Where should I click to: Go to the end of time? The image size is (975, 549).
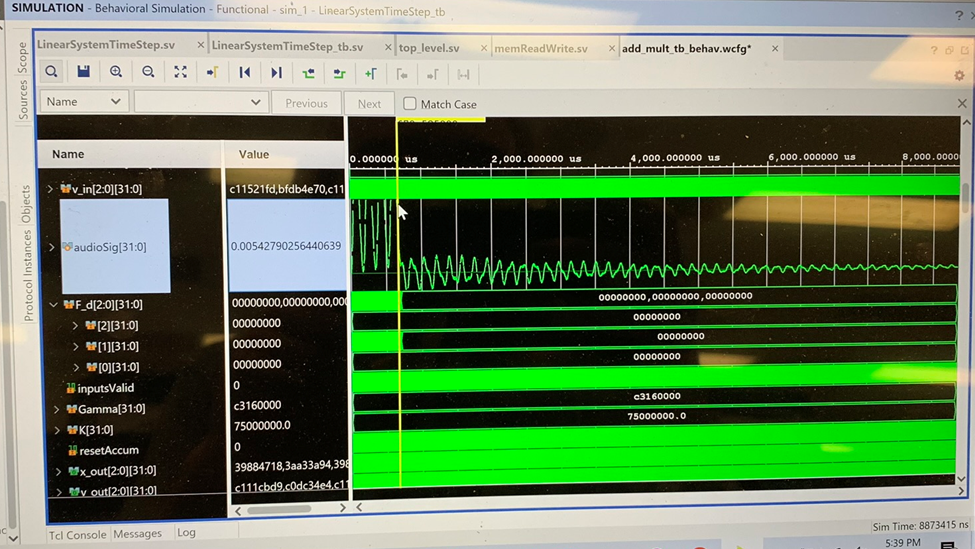(276, 72)
